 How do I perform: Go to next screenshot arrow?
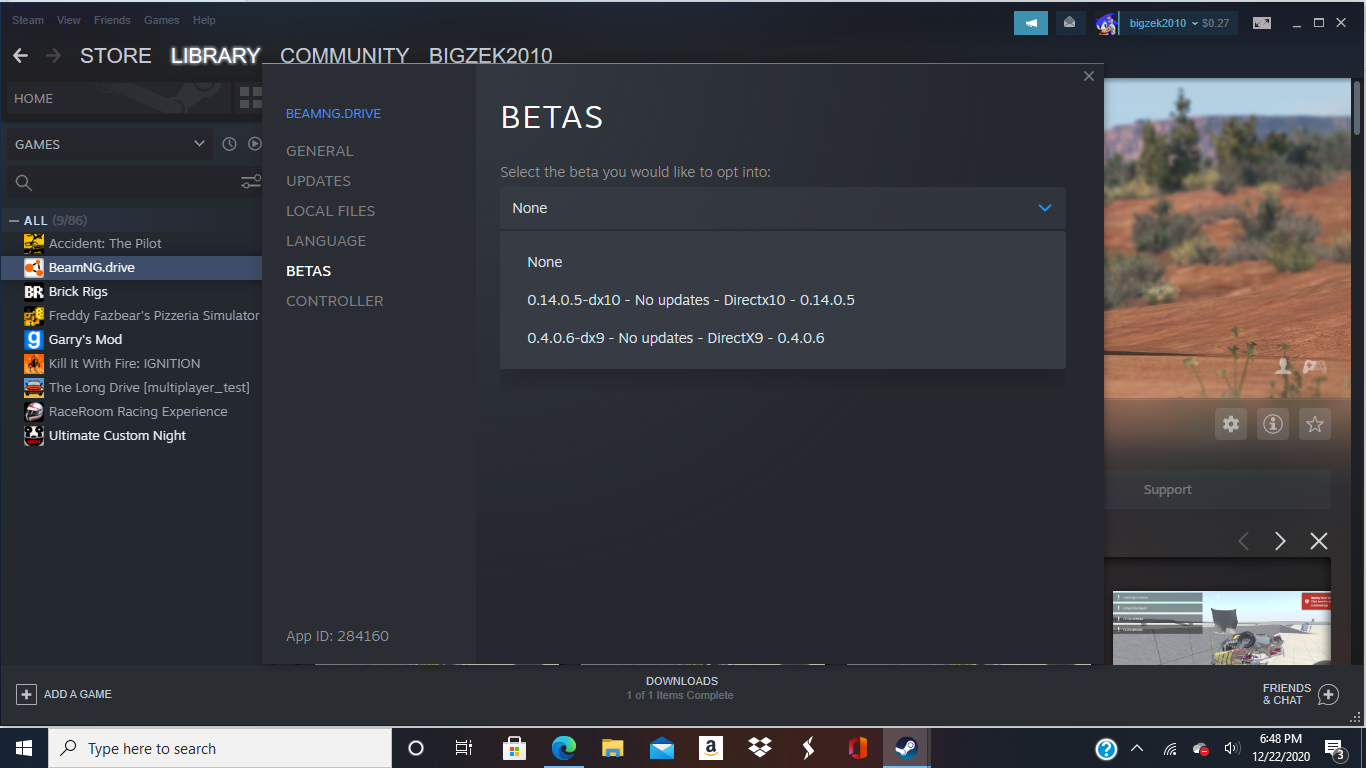(x=1280, y=541)
